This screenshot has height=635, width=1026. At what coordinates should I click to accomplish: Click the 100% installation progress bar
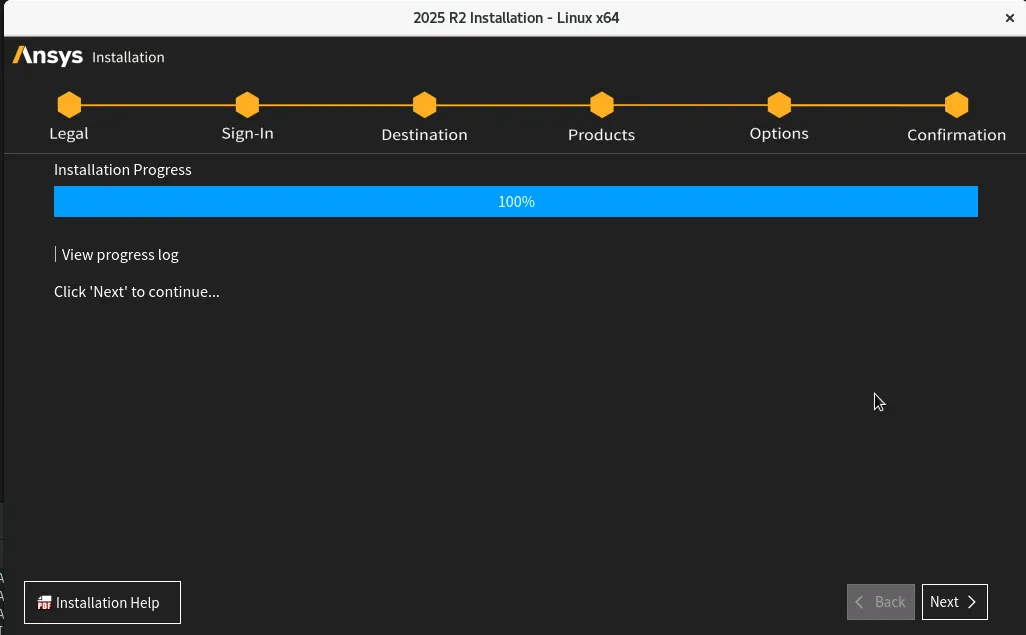point(516,201)
